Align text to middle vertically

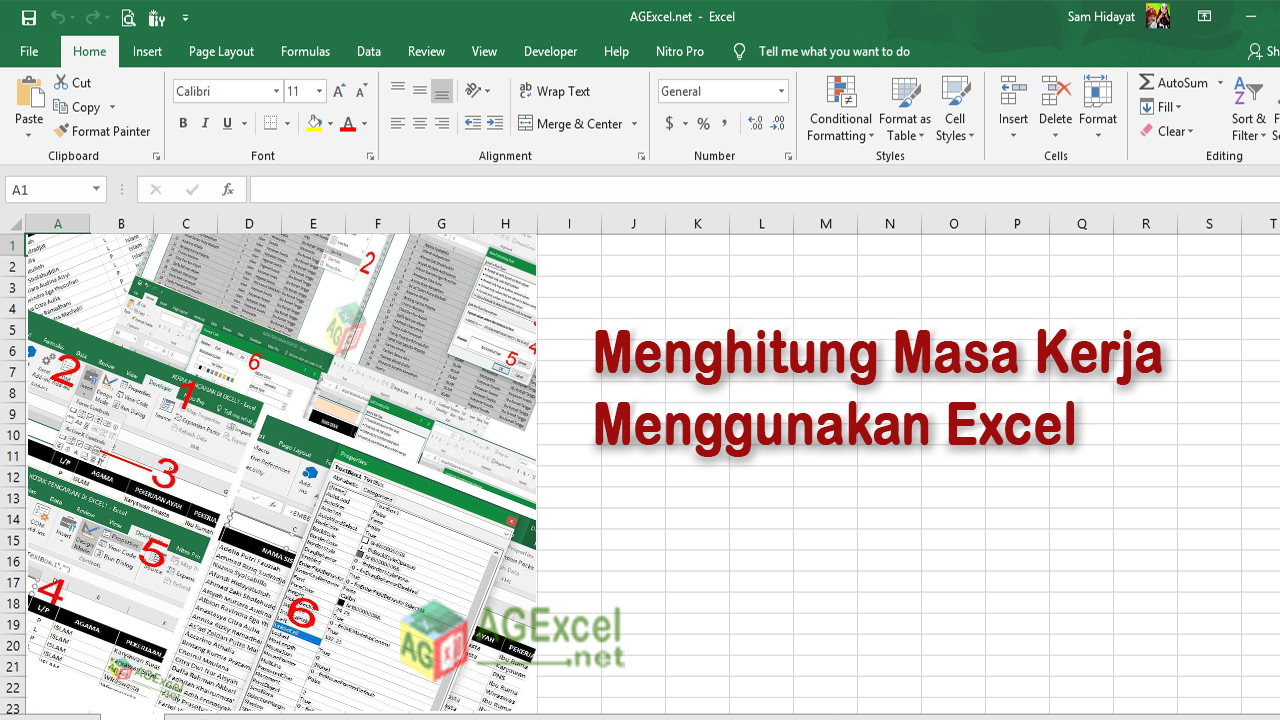[x=420, y=90]
